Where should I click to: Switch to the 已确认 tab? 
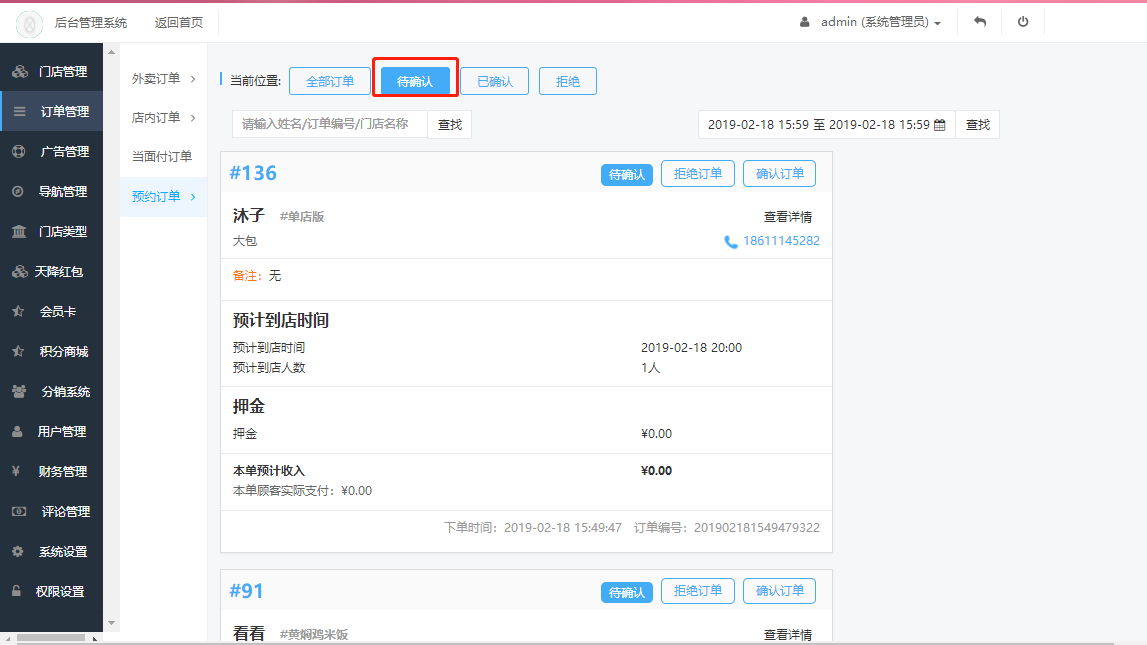coord(494,81)
